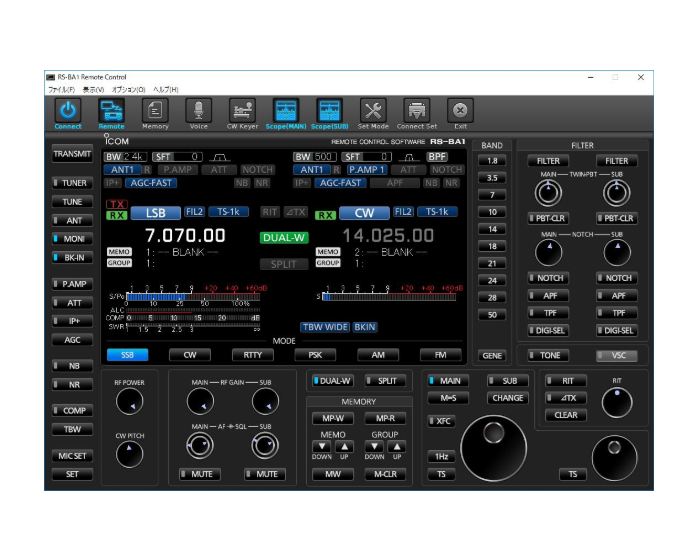Click the main frequency 7.070.00 display

[185, 235]
